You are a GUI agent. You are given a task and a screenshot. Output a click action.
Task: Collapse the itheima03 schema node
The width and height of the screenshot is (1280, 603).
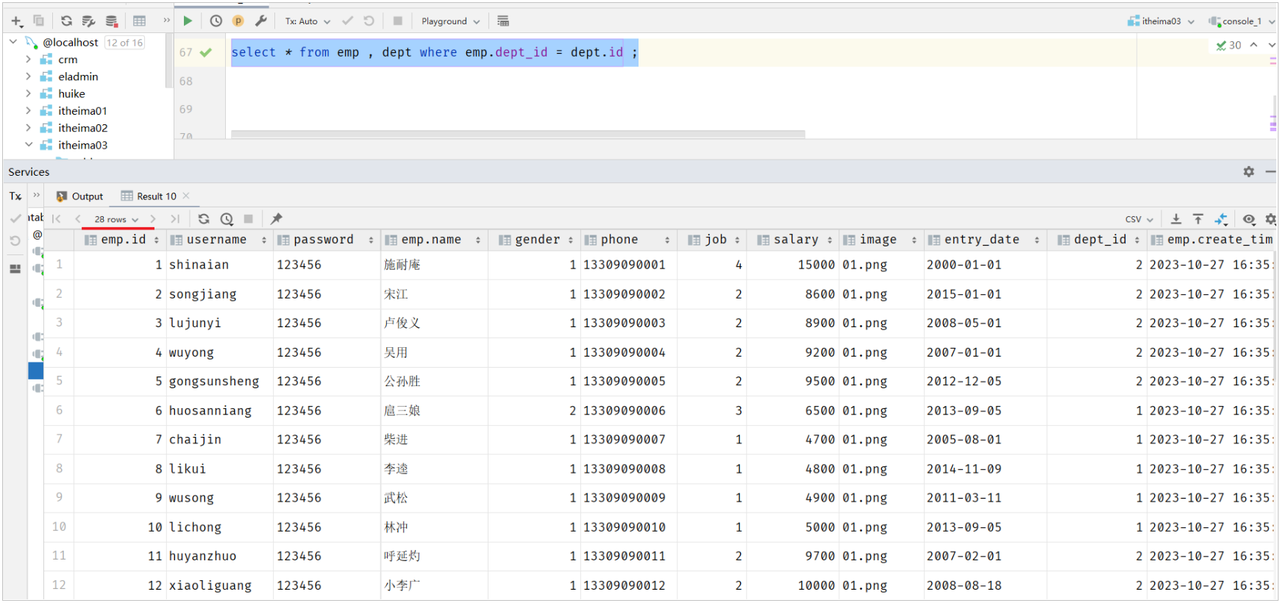coord(28,145)
